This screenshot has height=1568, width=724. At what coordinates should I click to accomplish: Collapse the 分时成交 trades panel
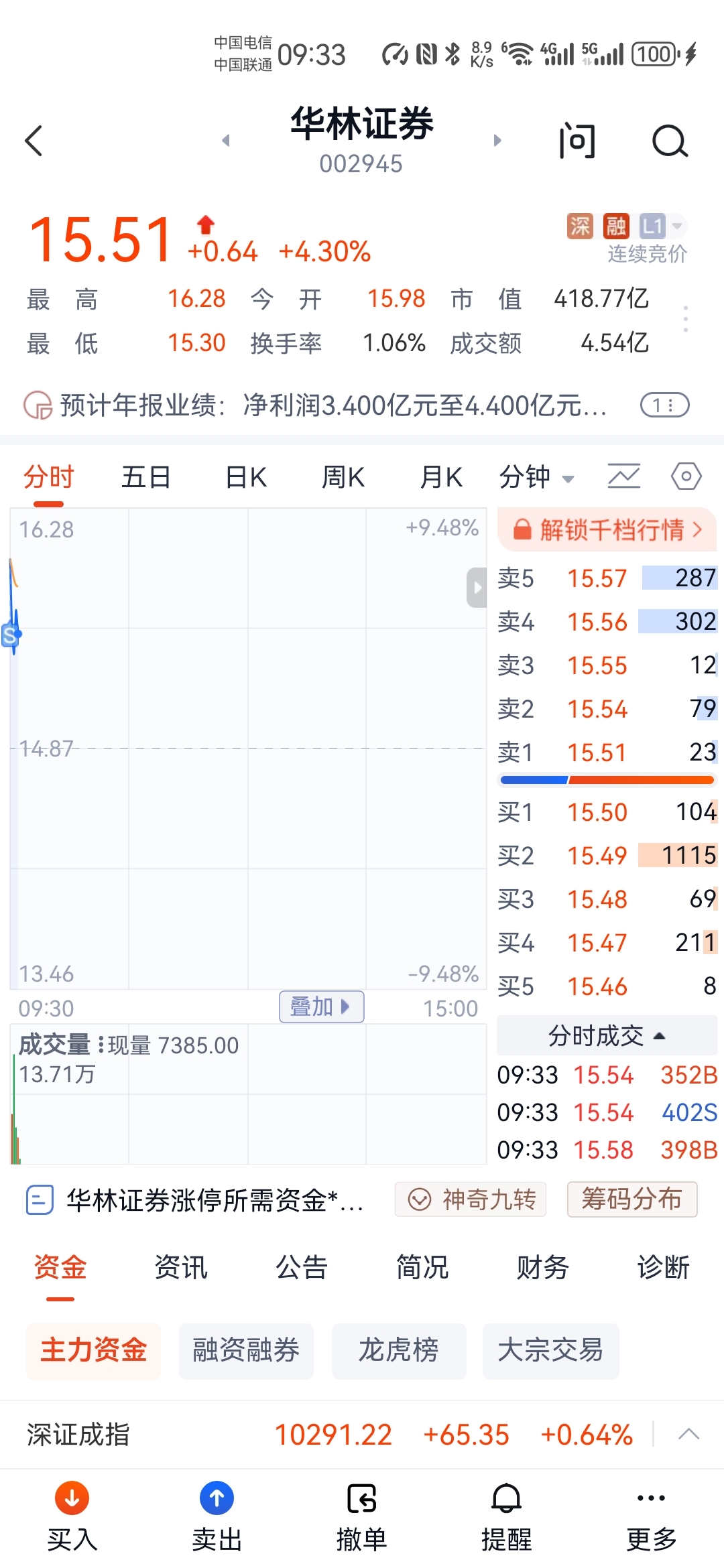coord(607,1035)
